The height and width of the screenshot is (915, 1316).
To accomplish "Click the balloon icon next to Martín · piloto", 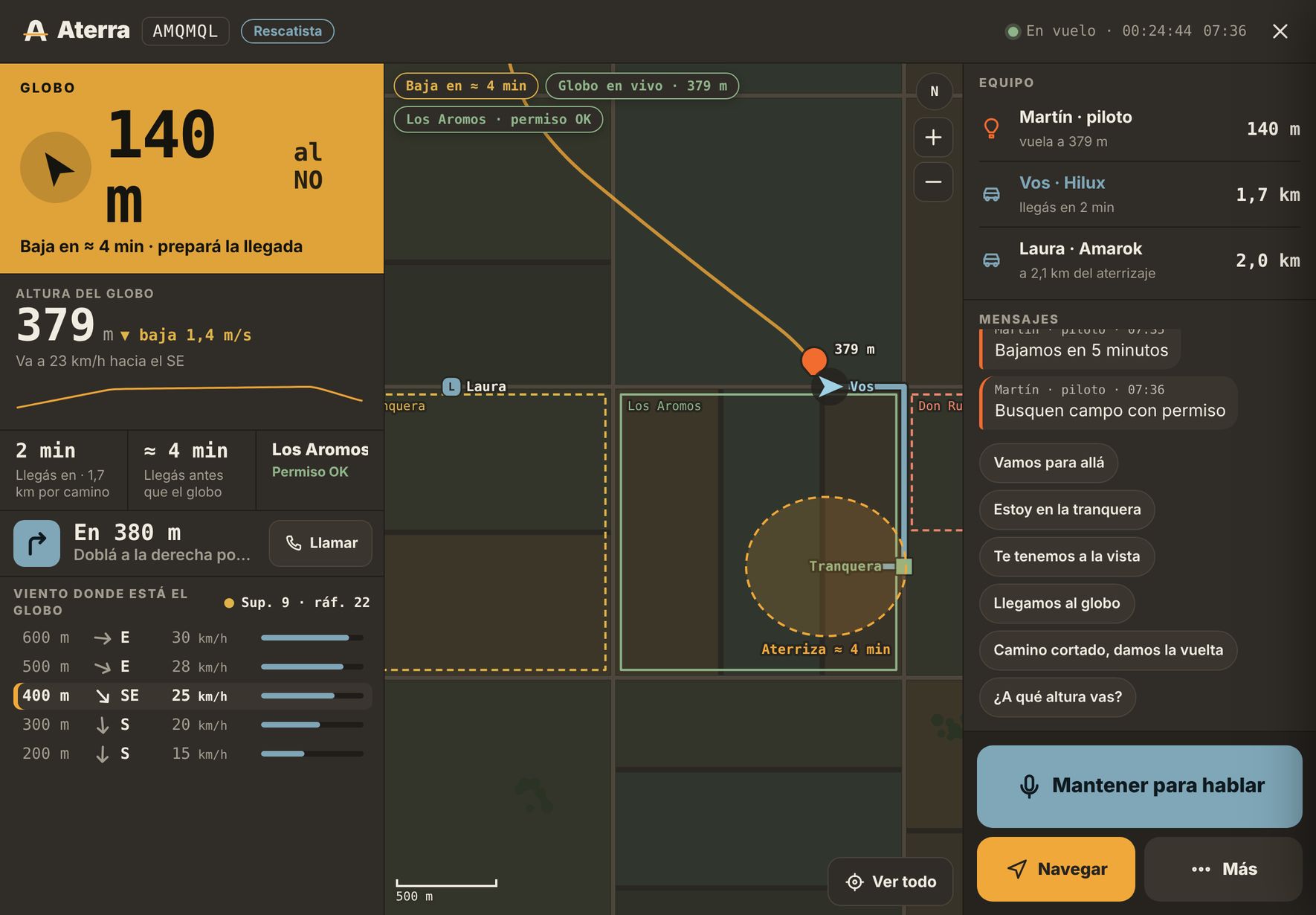I will coord(991,129).
